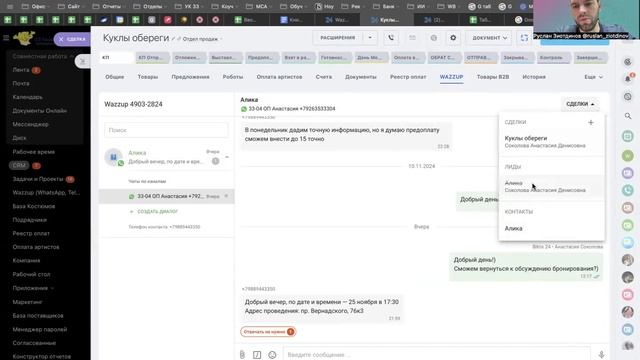Open the ДОКУМЕНТ dropdown
Image resolution: width=640 pixels, height=360 pixels.
tap(489, 38)
